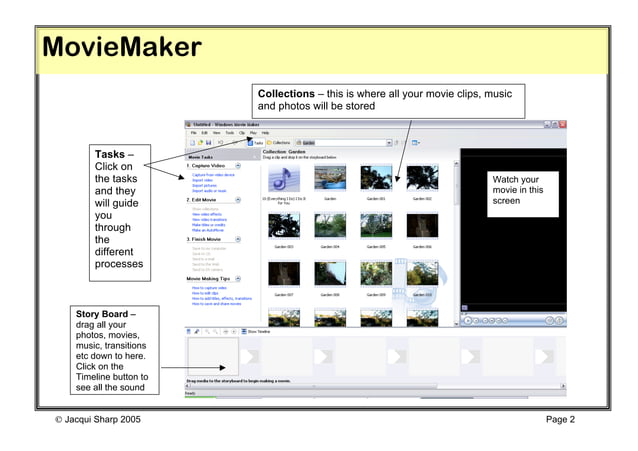Image resolution: width=638 pixels, height=451 pixels.
Task: Click the Rewind Storyboard icon
Action: tap(226, 332)
